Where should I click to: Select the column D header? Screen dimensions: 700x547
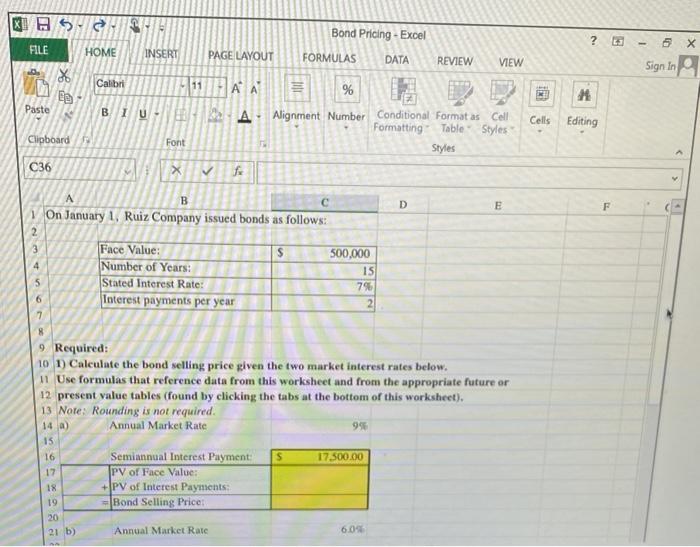[x=403, y=205]
